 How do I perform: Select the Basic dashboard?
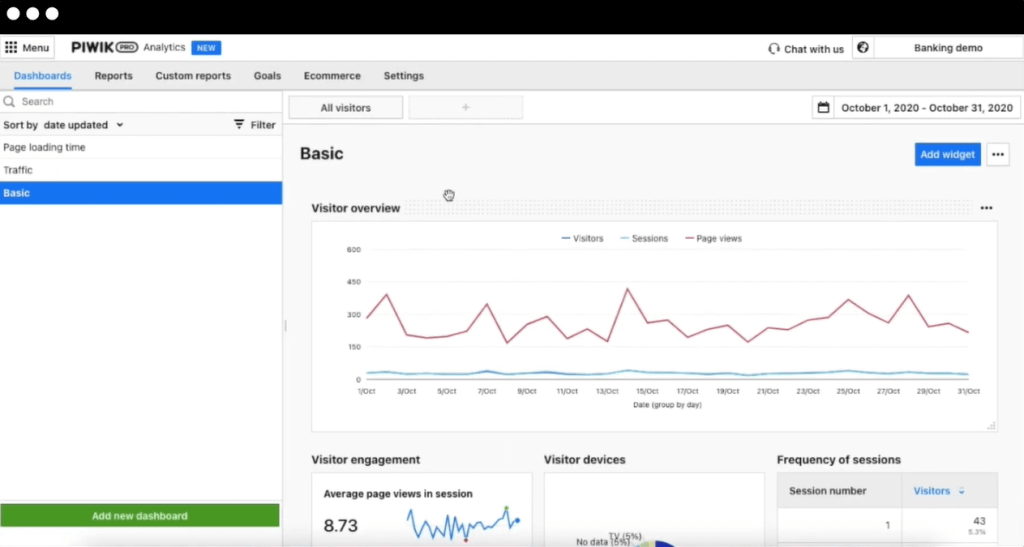141,193
